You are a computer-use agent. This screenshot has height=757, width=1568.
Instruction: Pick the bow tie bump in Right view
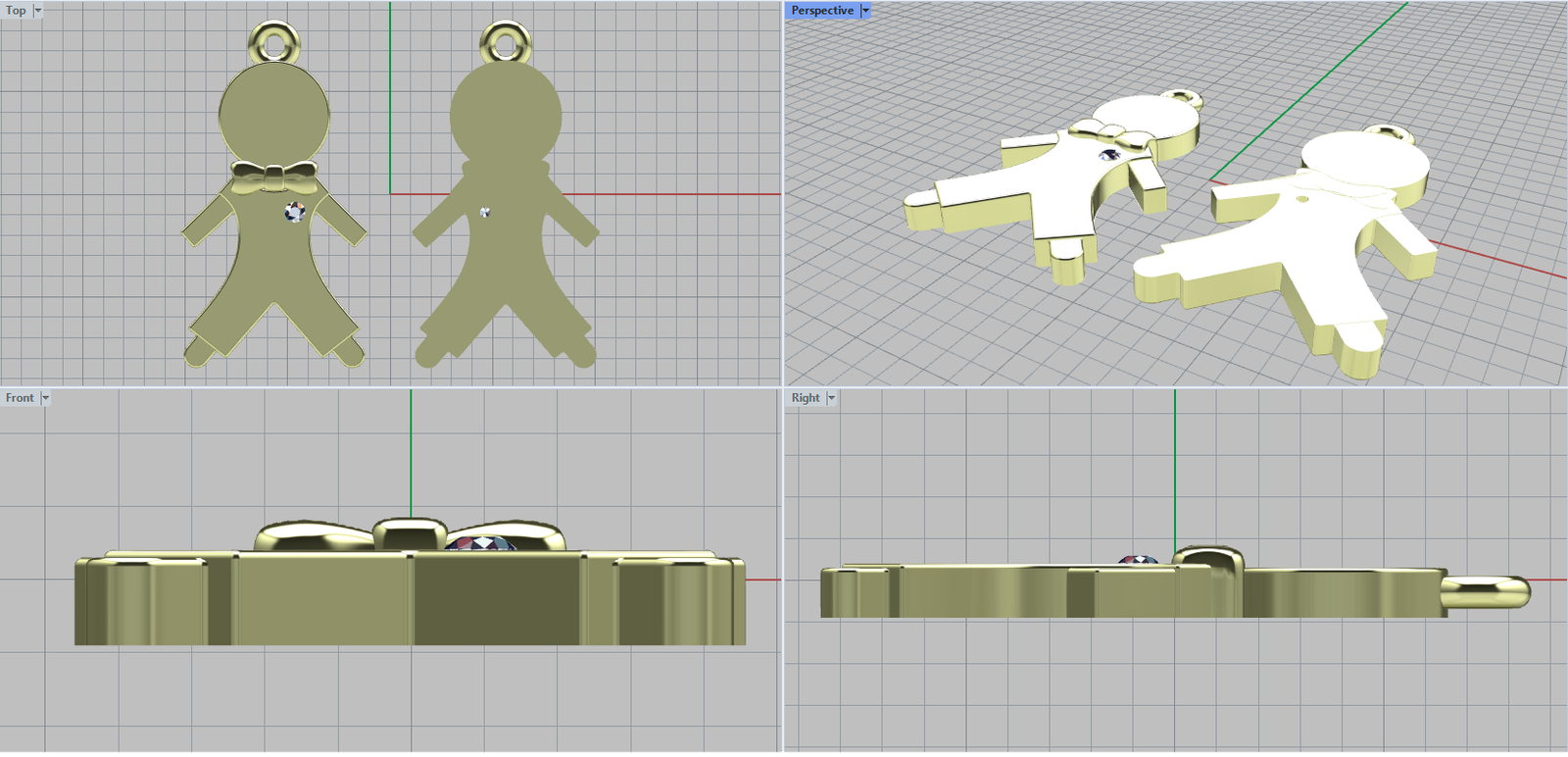1206,557
